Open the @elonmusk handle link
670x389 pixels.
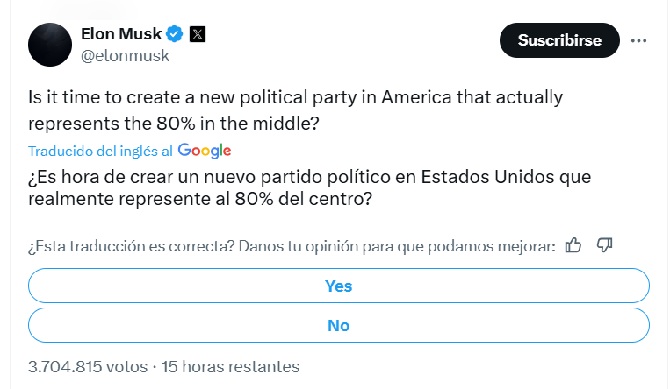pyautogui.click(x=125, y=56)
